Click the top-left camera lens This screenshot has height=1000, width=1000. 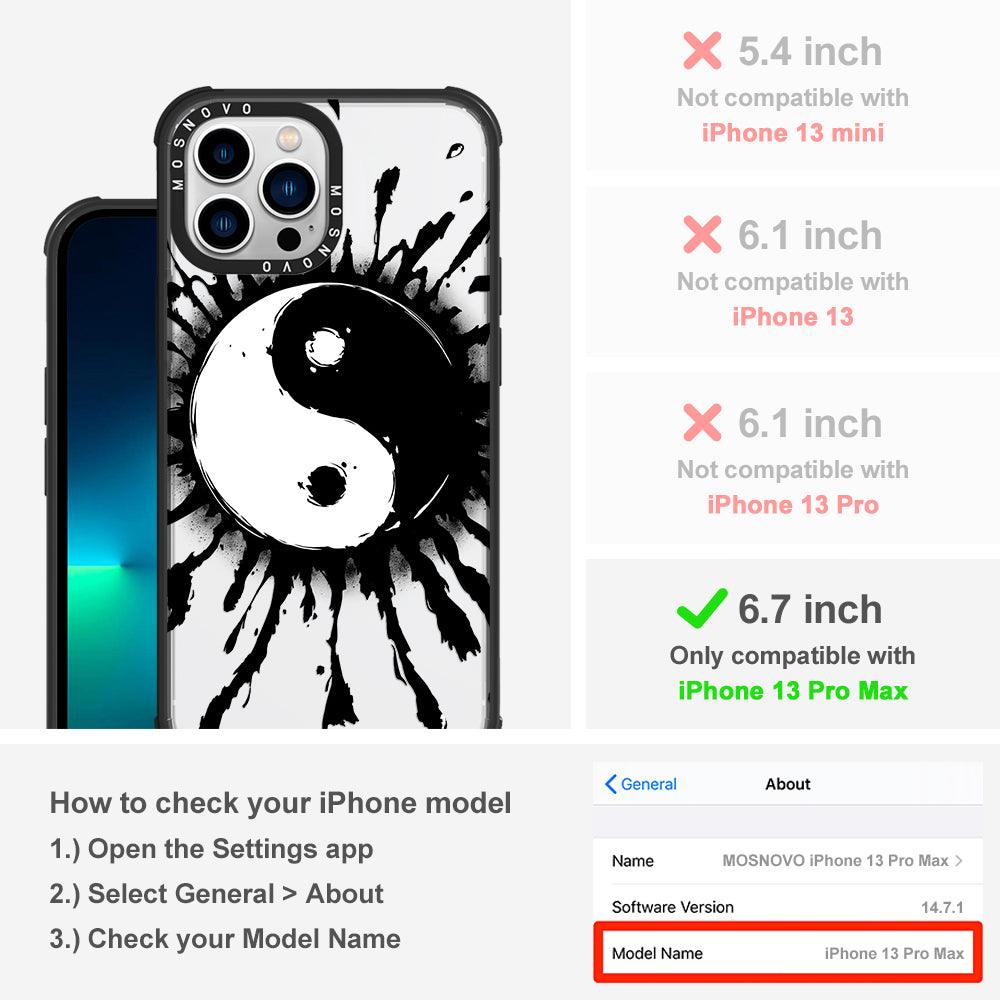[x=224, y=154]
